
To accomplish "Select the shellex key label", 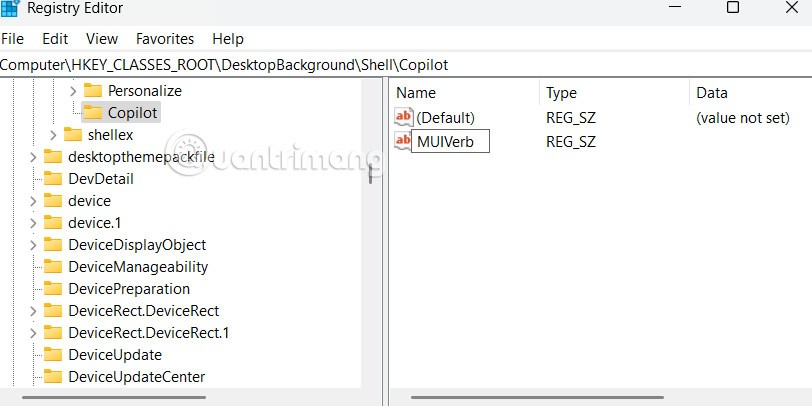I will pyautogui.click(x=110, y=135).
